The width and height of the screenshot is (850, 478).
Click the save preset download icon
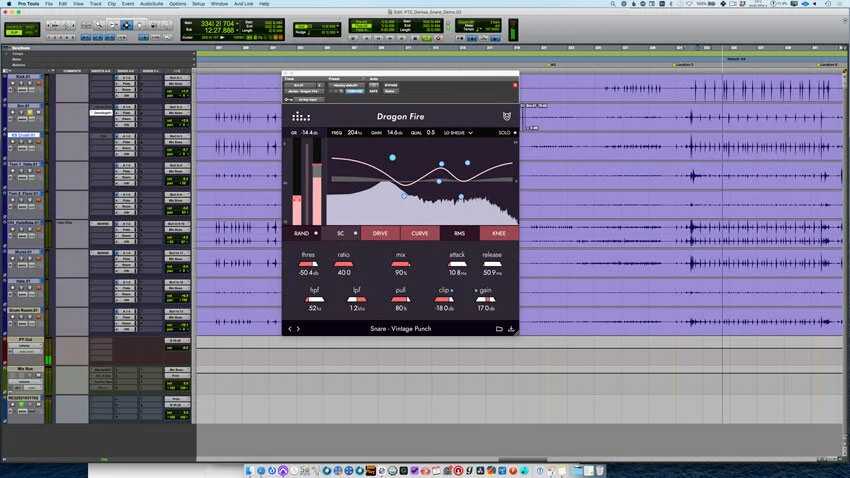point(511,328)
